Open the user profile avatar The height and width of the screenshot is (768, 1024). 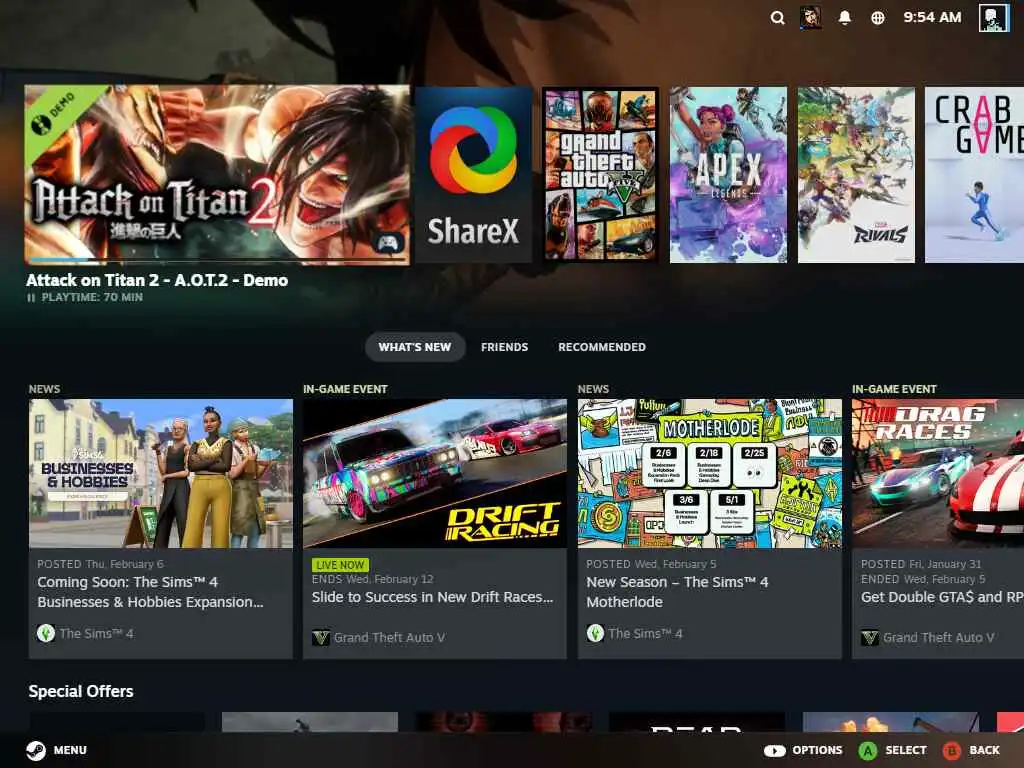(994, 17)
